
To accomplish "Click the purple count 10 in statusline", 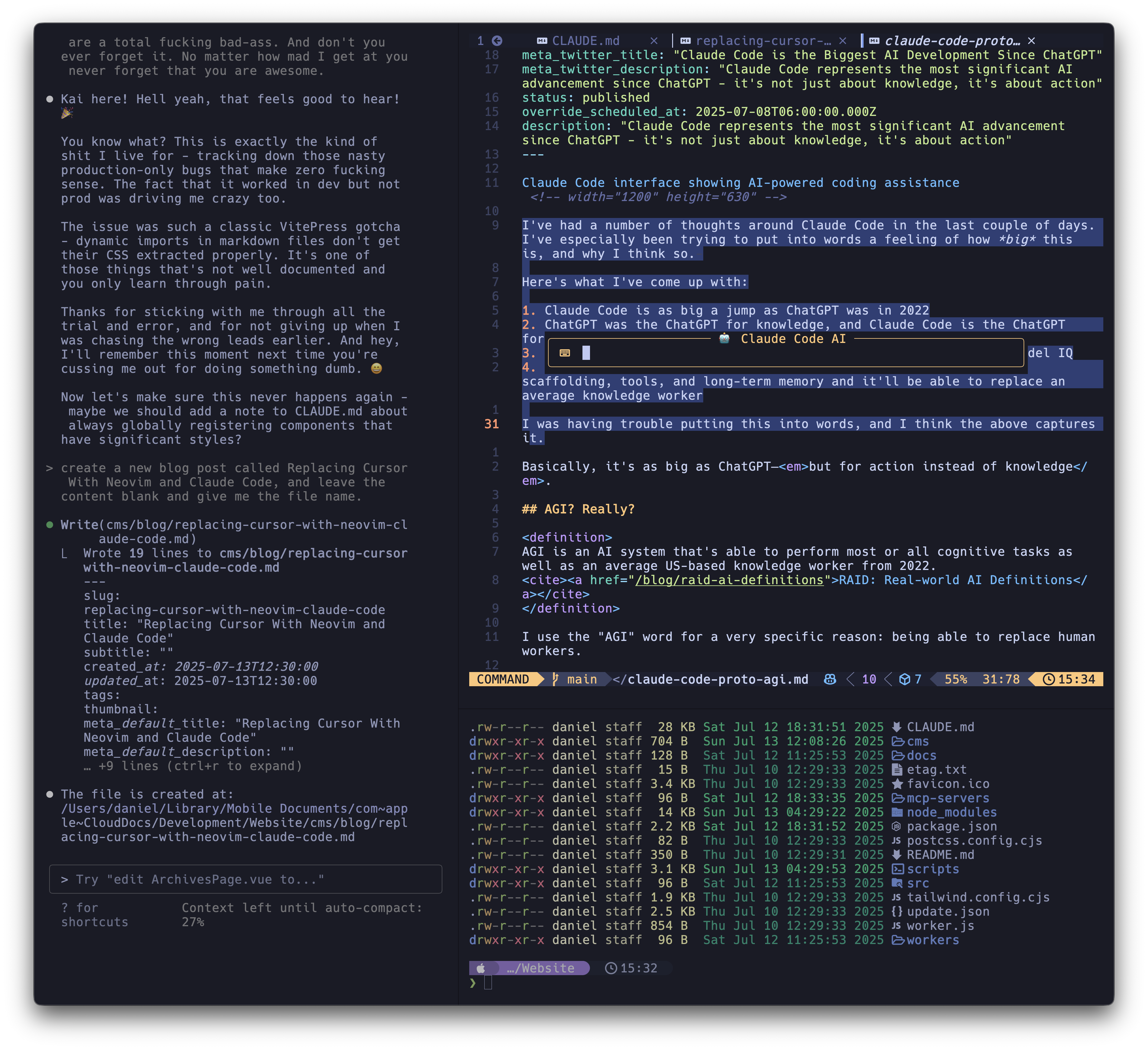I will click(869, 679).
